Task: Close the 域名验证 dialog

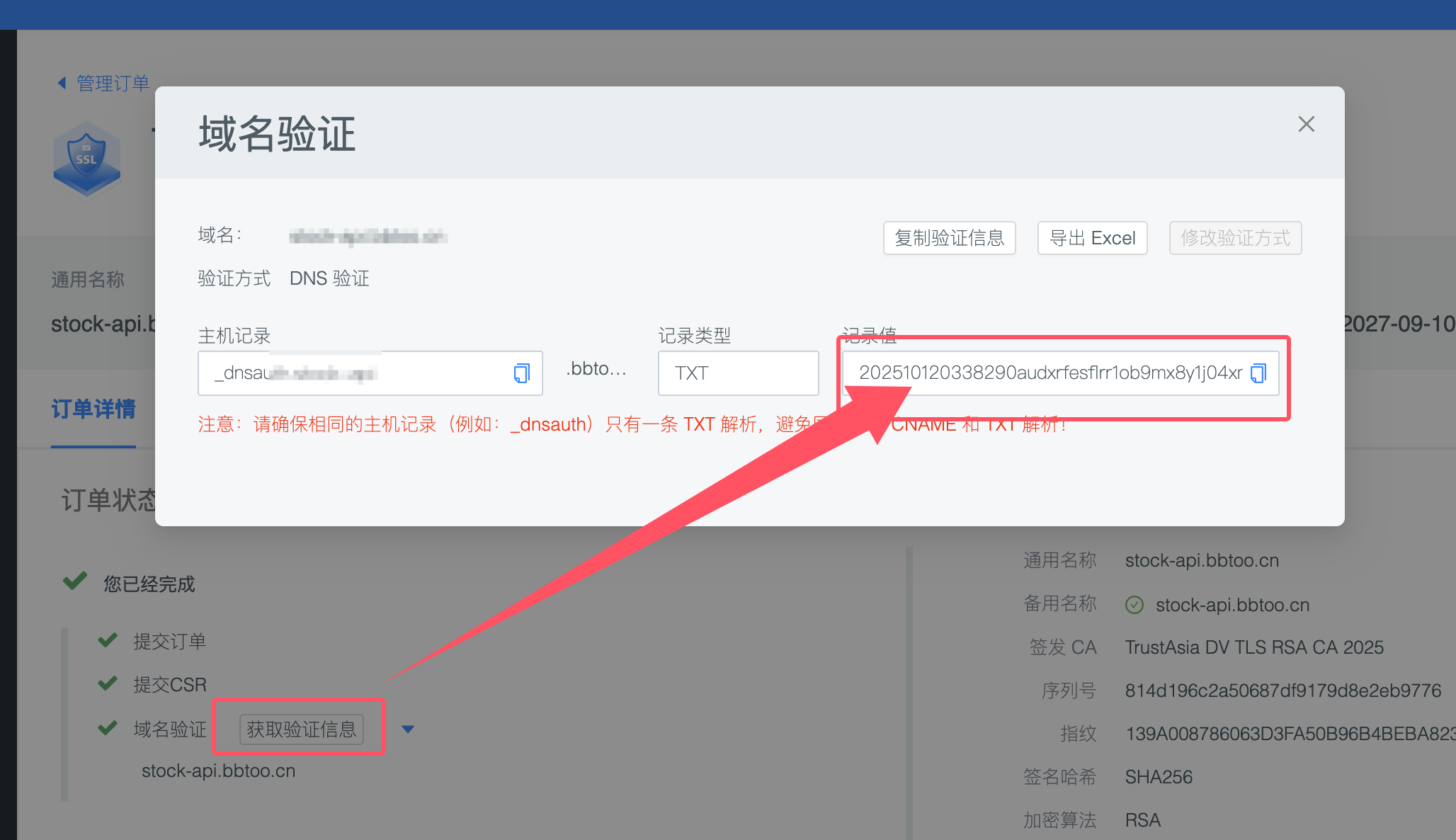Action: [x=1306, y=125]
